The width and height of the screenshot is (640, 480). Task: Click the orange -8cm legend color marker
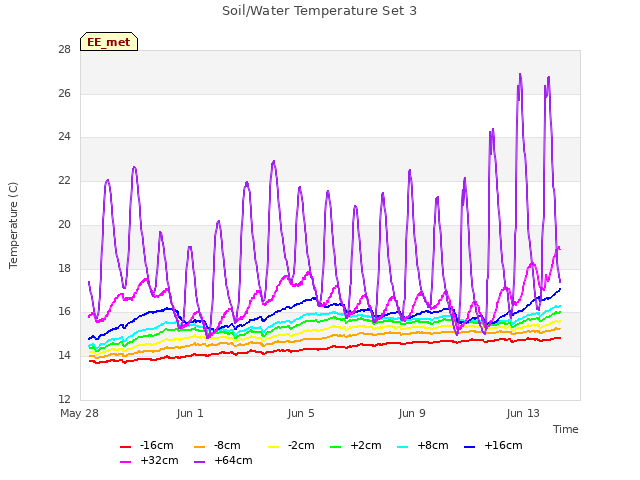(199, 447)
